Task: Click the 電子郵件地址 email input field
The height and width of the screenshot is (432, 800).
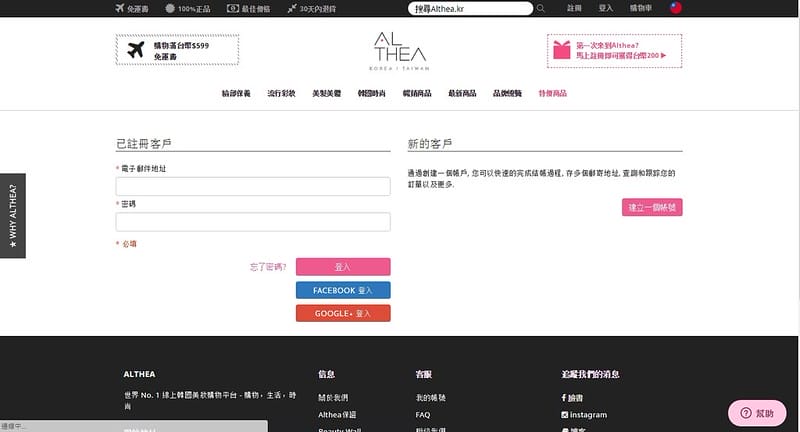Action: click(253, 186)
